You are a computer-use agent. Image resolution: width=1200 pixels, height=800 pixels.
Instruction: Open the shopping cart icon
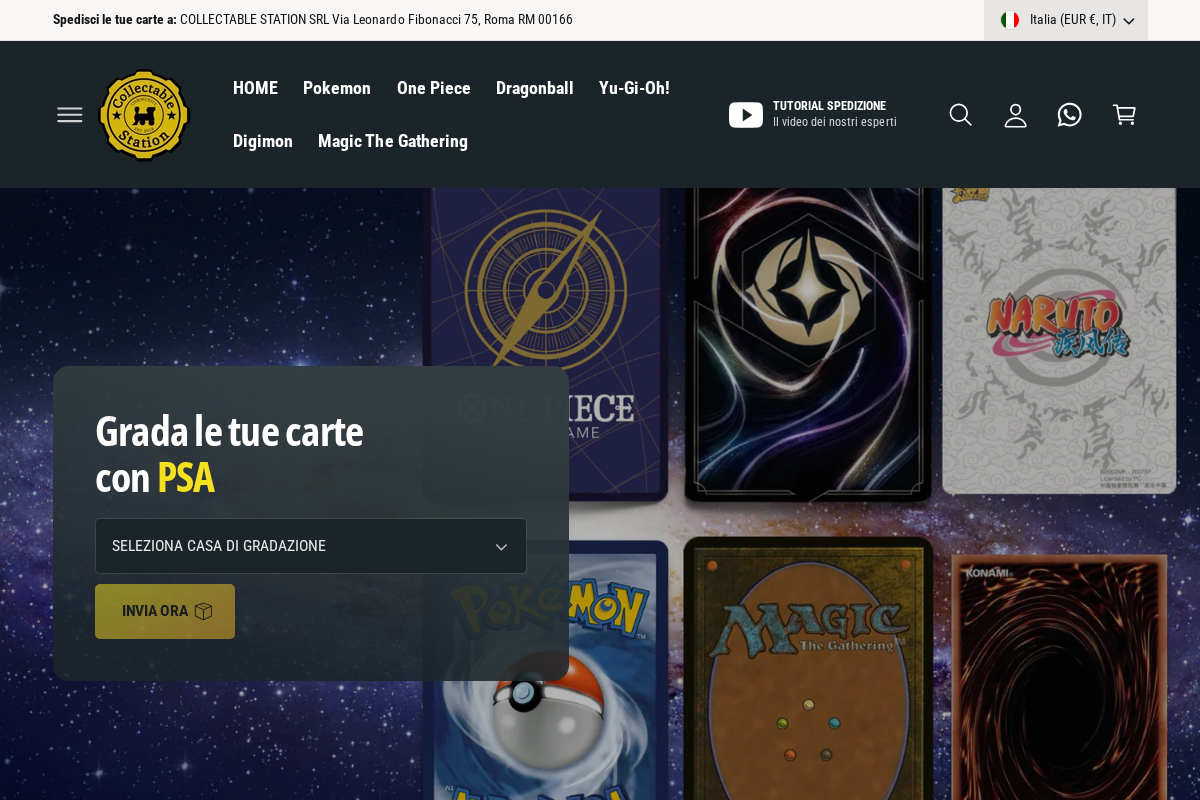1124,114
